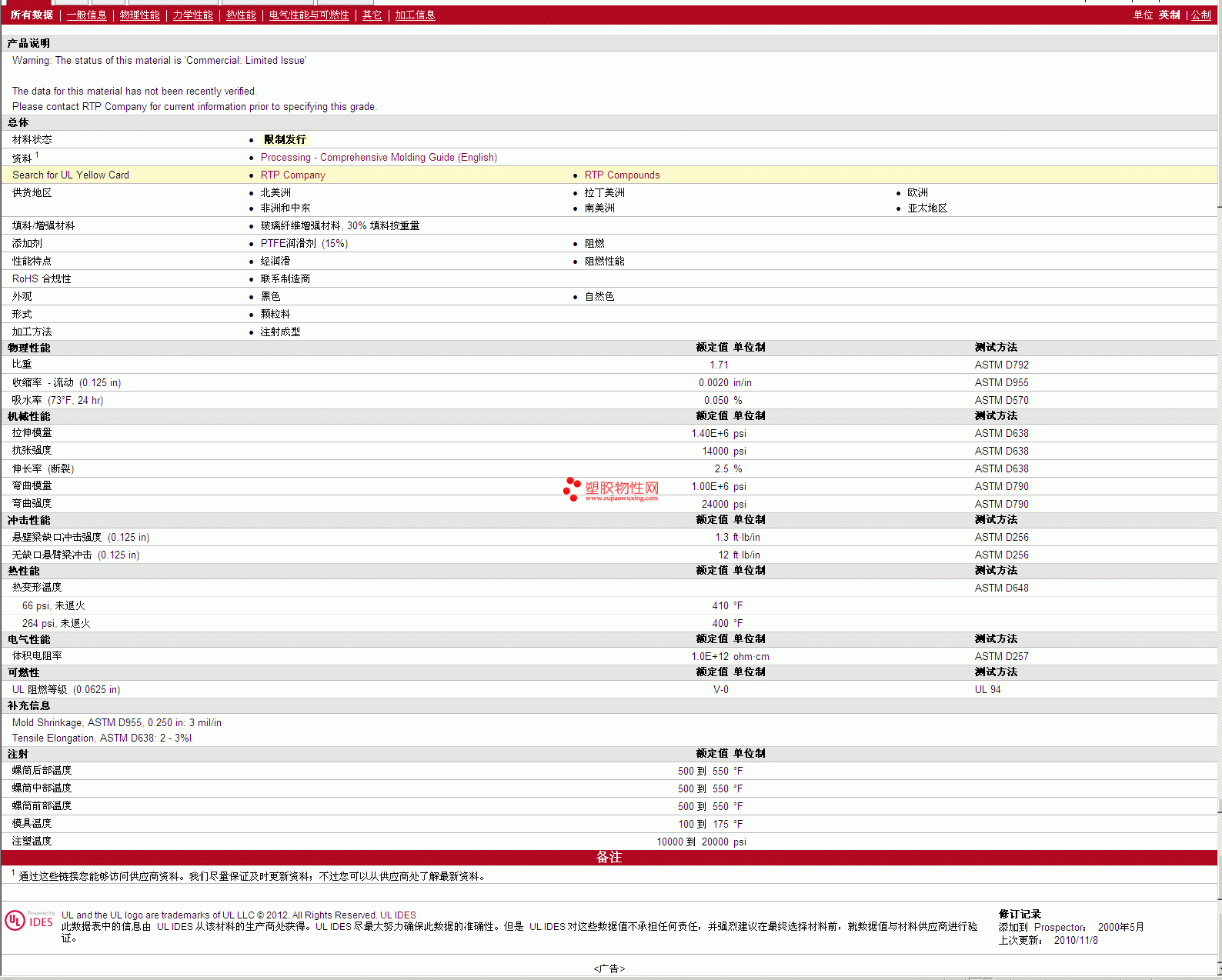The image size is (1222, 980).
Task: Click the 颗粒料 form entry
Action: pos(275,315)
